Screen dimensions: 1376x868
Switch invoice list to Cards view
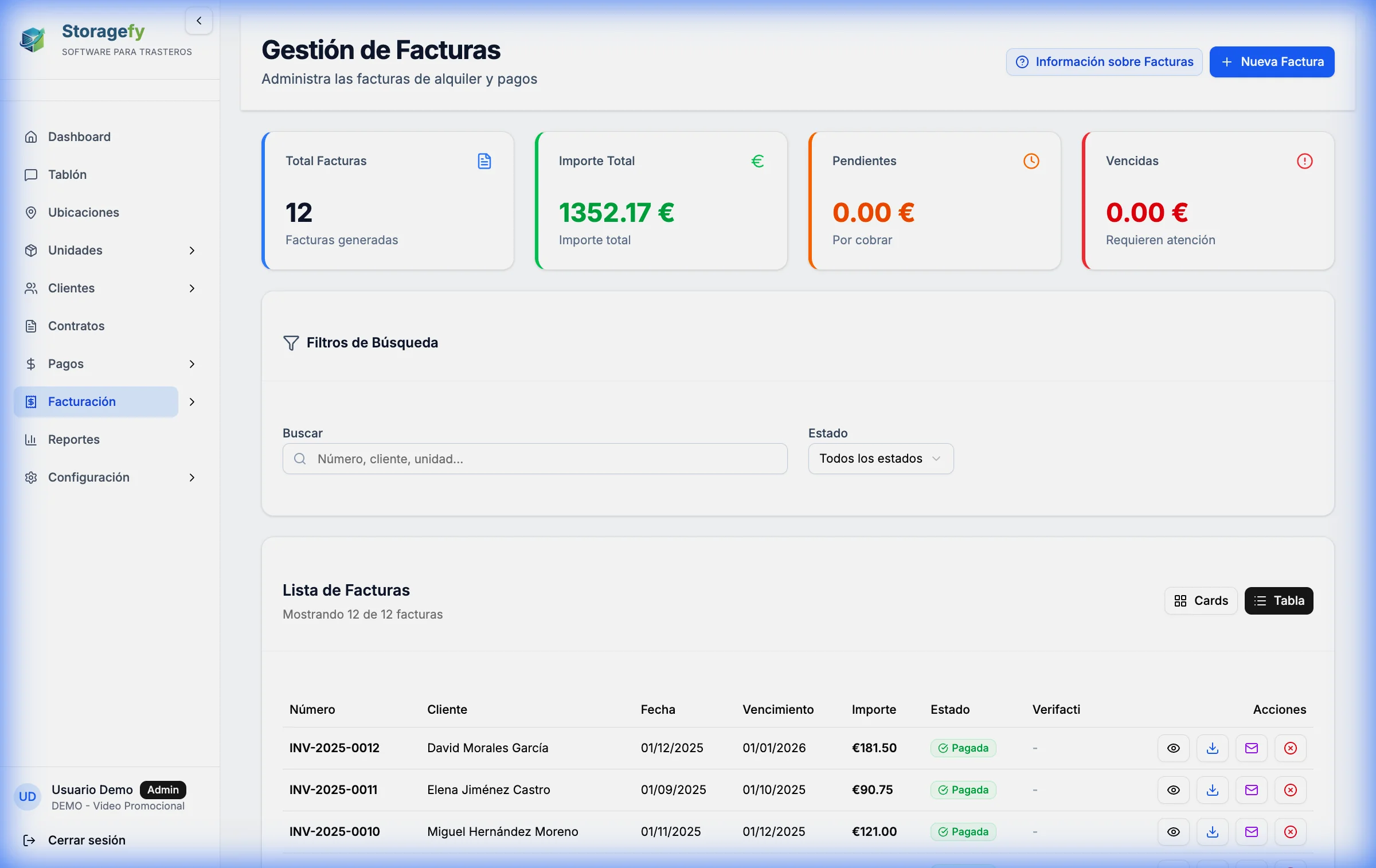click(x=1201, y=601)
